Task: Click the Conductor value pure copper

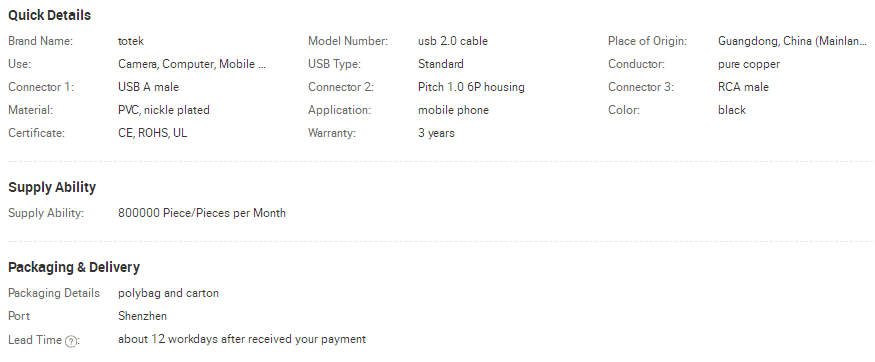Action: (x=749, y=64)
